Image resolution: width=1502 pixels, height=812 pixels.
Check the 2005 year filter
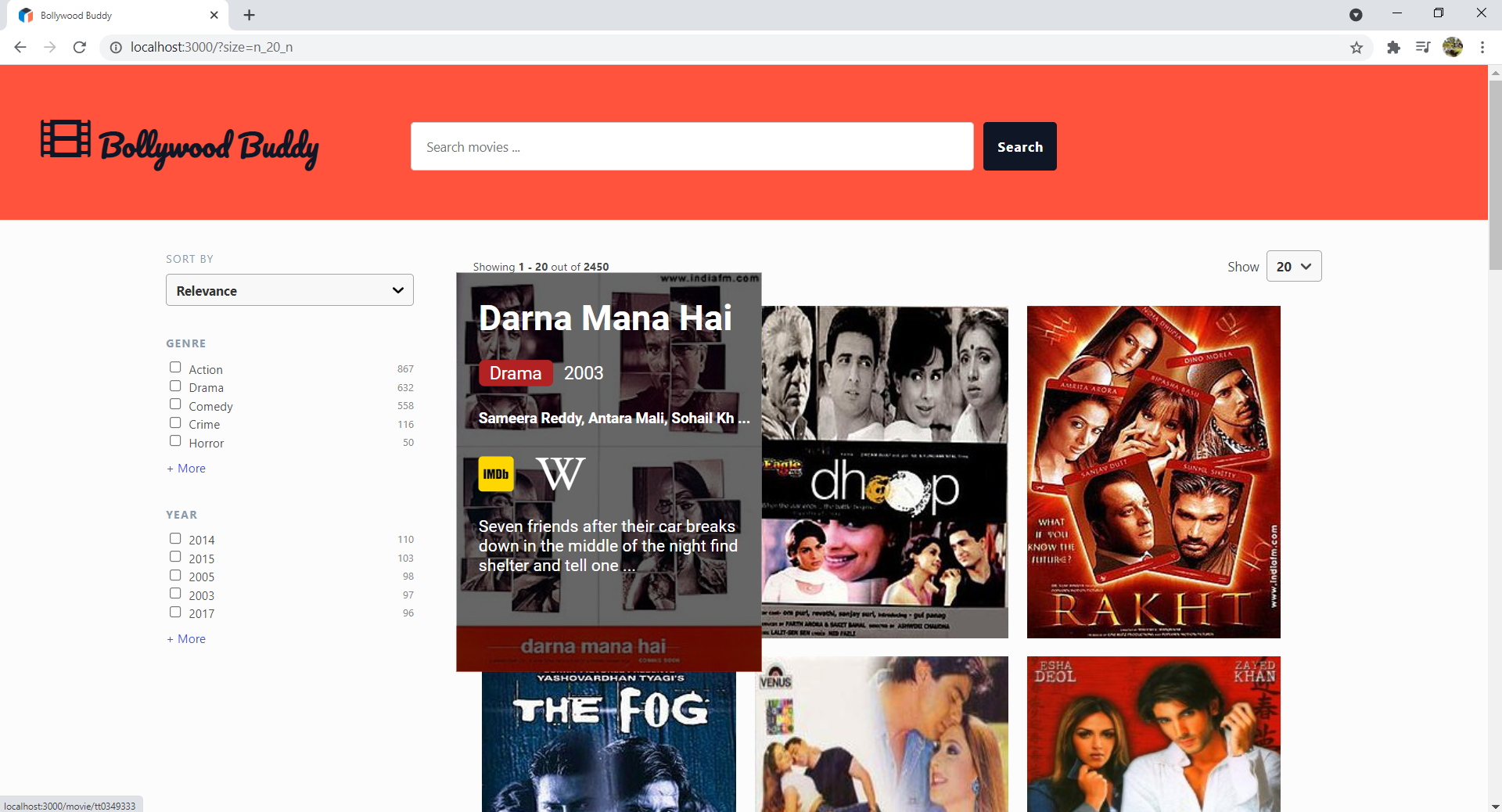pos(175,575)
